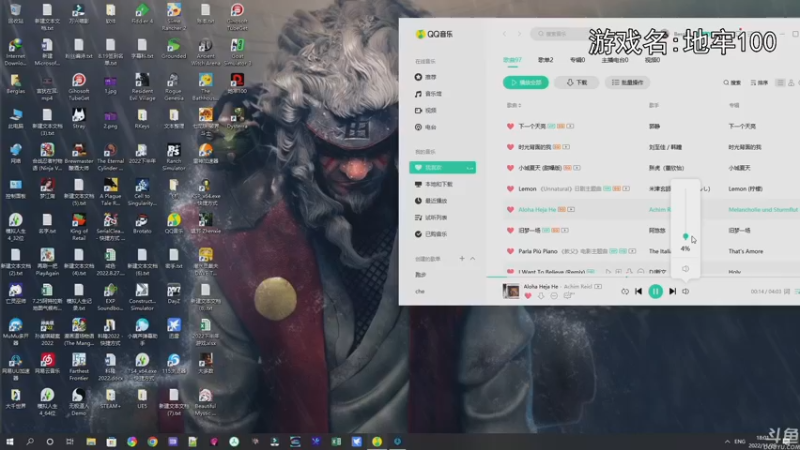Open File Explorer from the taskbar
The height and width of the screenshot is (450, 800).
pos(91,441)
